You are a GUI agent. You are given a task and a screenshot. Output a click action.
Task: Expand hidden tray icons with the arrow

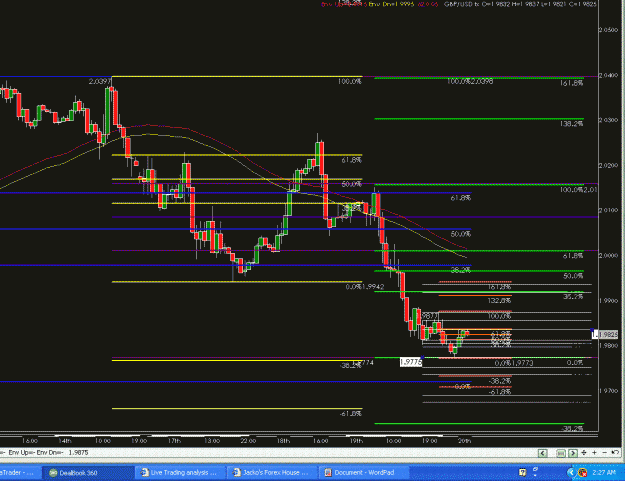point(571,473)
